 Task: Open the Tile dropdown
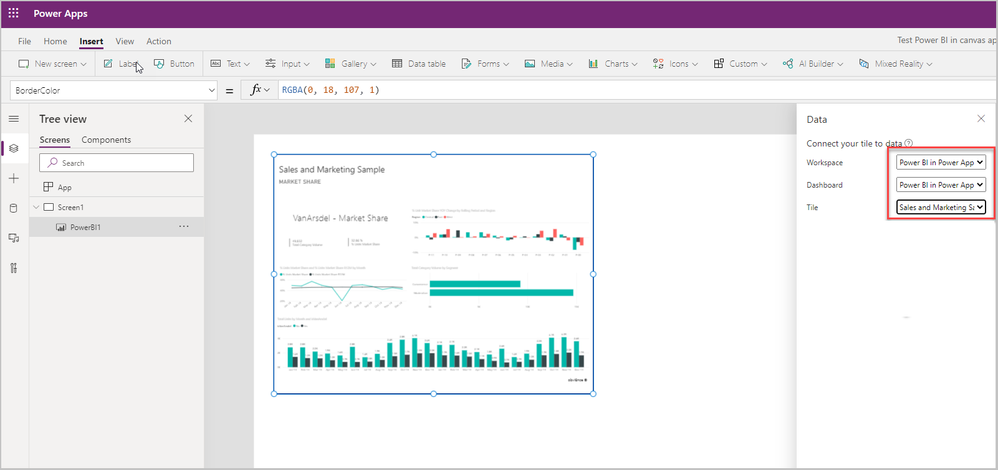coord(941,207)
